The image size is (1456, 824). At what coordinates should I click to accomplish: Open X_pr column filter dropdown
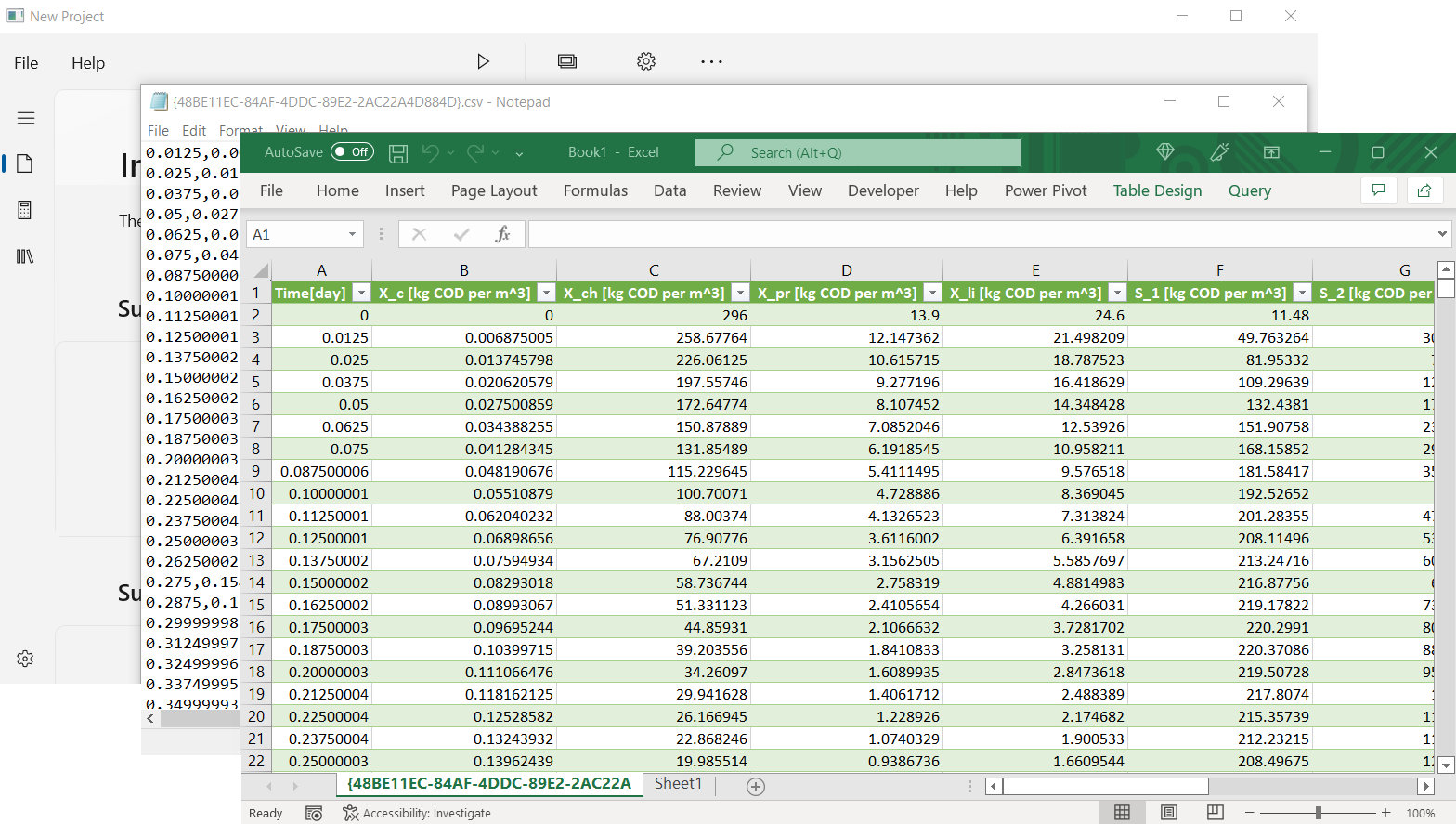(932, 293)
